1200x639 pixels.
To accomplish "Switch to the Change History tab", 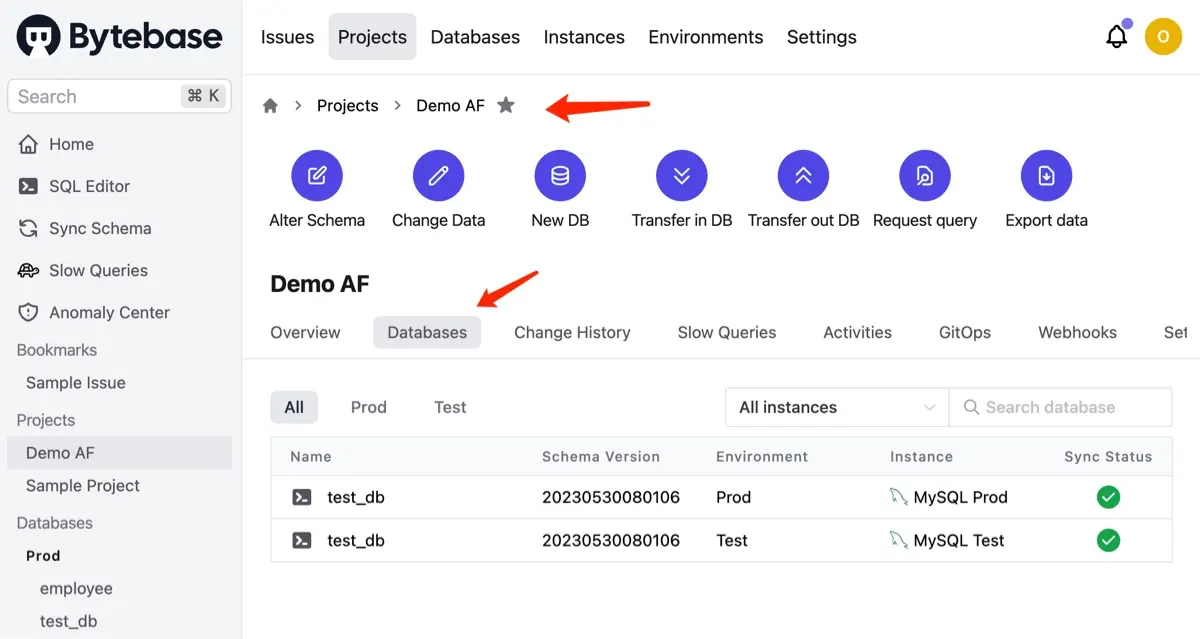I will [572, 332].
